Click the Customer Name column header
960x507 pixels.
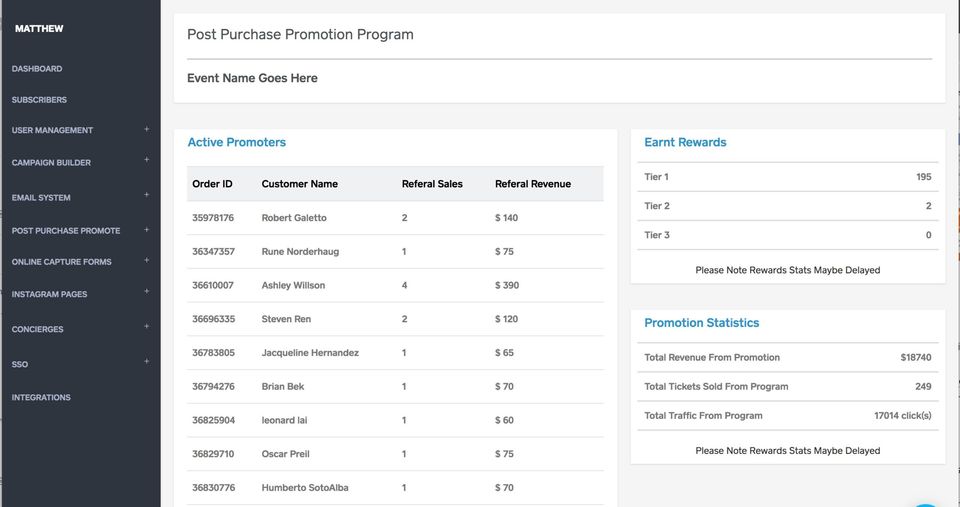tap(299, 184)
